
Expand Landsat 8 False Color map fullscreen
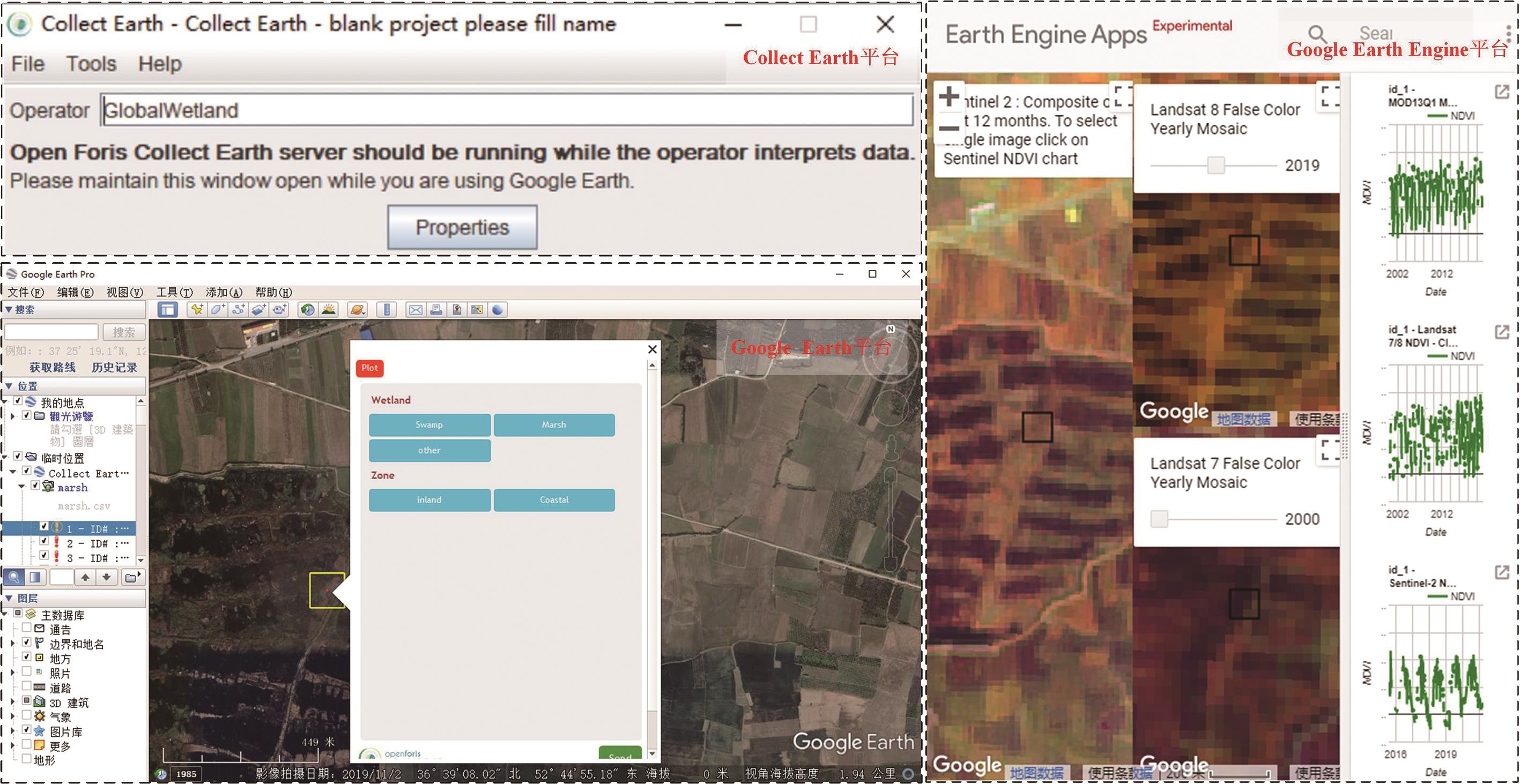[x=1330, y=96]
